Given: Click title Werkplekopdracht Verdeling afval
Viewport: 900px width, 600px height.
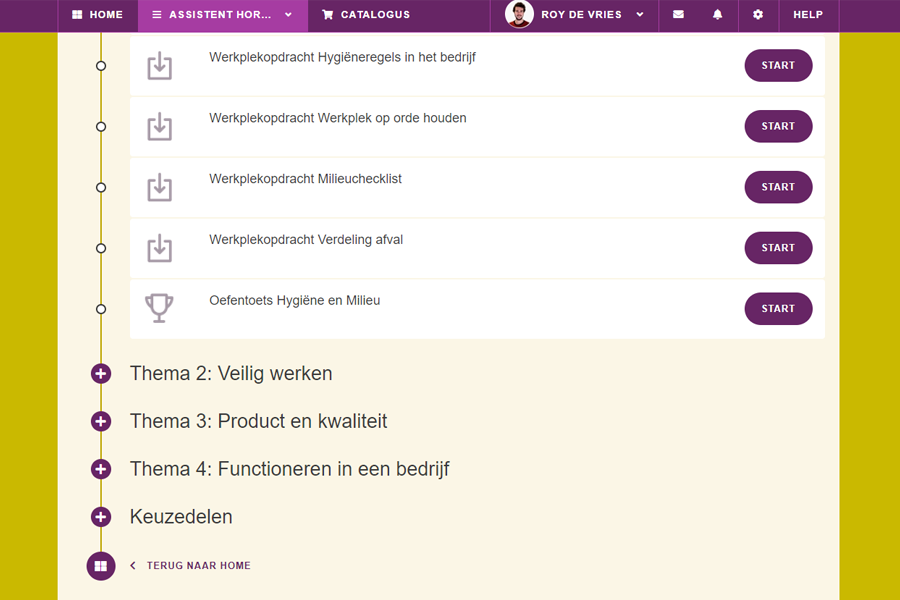Looking at the screenshot, I should point(306,240).
